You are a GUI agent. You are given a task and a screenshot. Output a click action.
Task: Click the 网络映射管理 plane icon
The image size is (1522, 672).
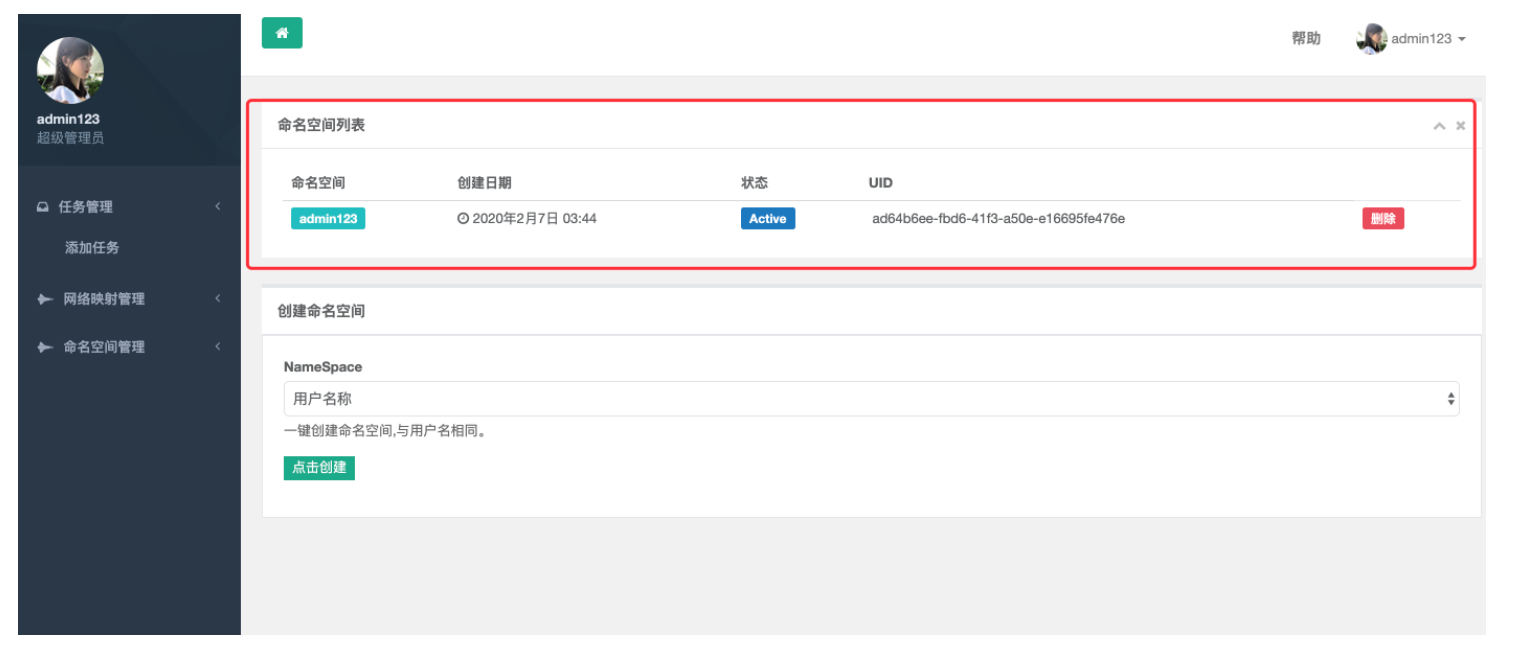tap(45, 299)
